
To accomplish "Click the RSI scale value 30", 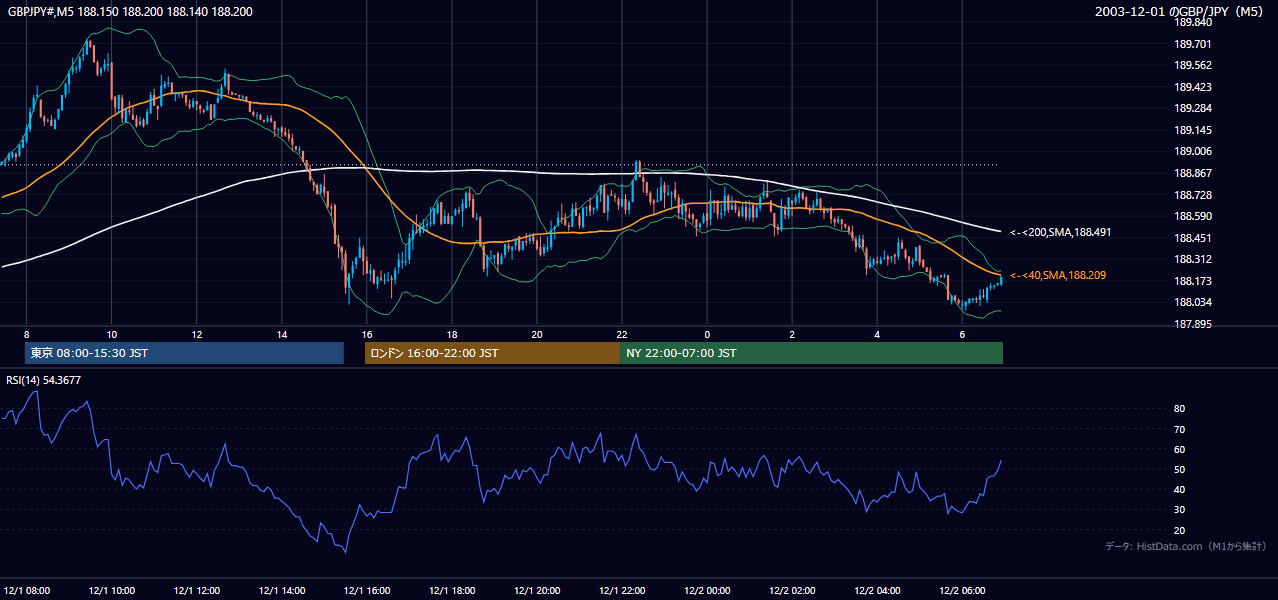I will point(1179,510).
